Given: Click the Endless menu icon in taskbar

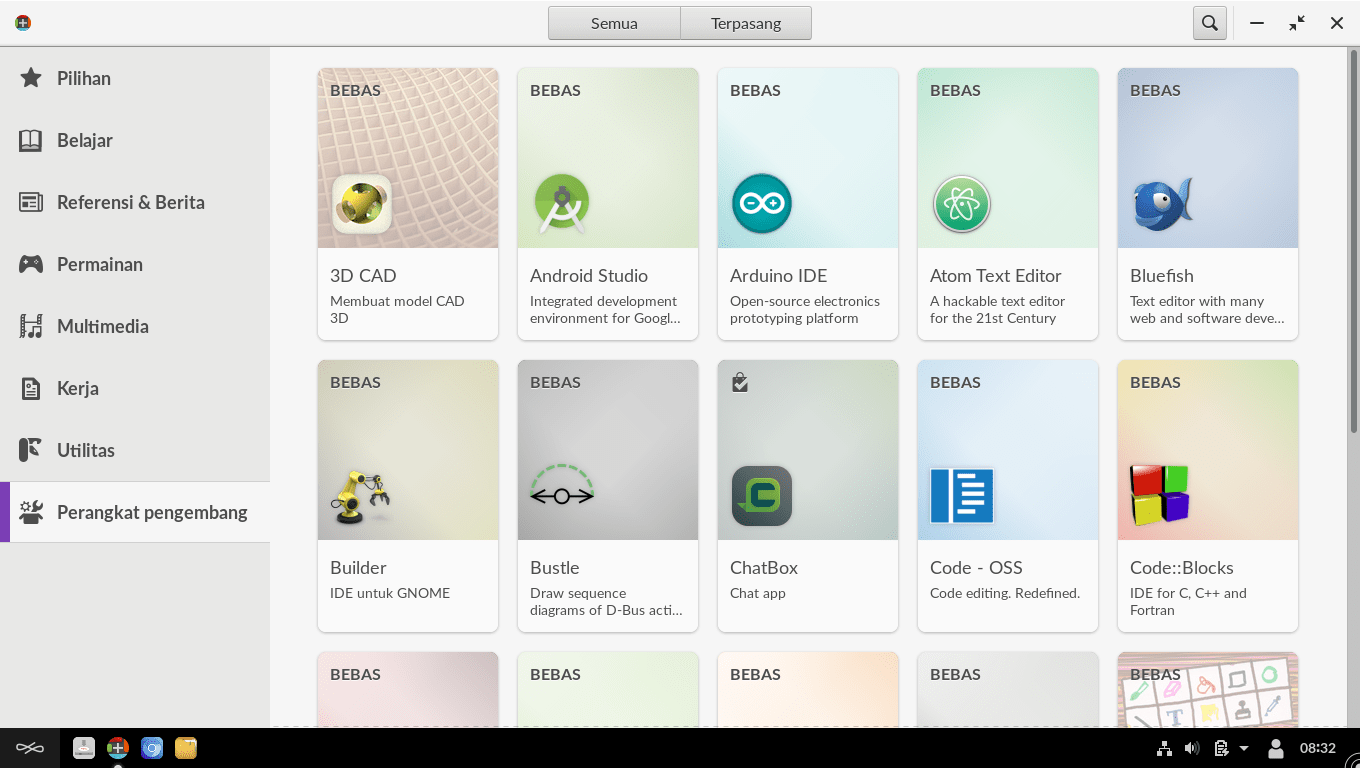Looking at the screenshot, I should click(30, 748).
